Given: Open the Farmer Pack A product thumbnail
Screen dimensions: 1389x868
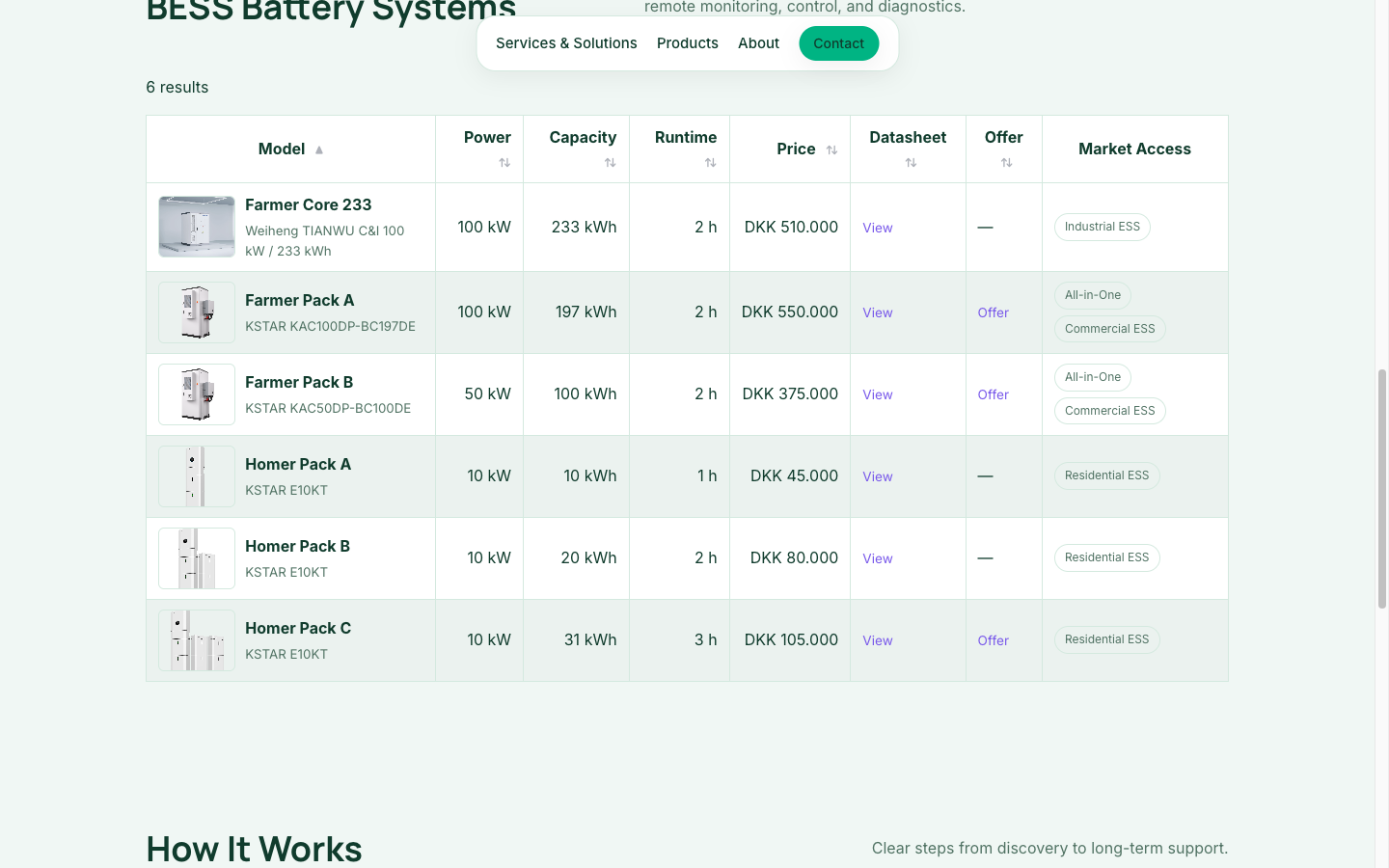Looking at the screenshot, I should click(x=197, y=312).
